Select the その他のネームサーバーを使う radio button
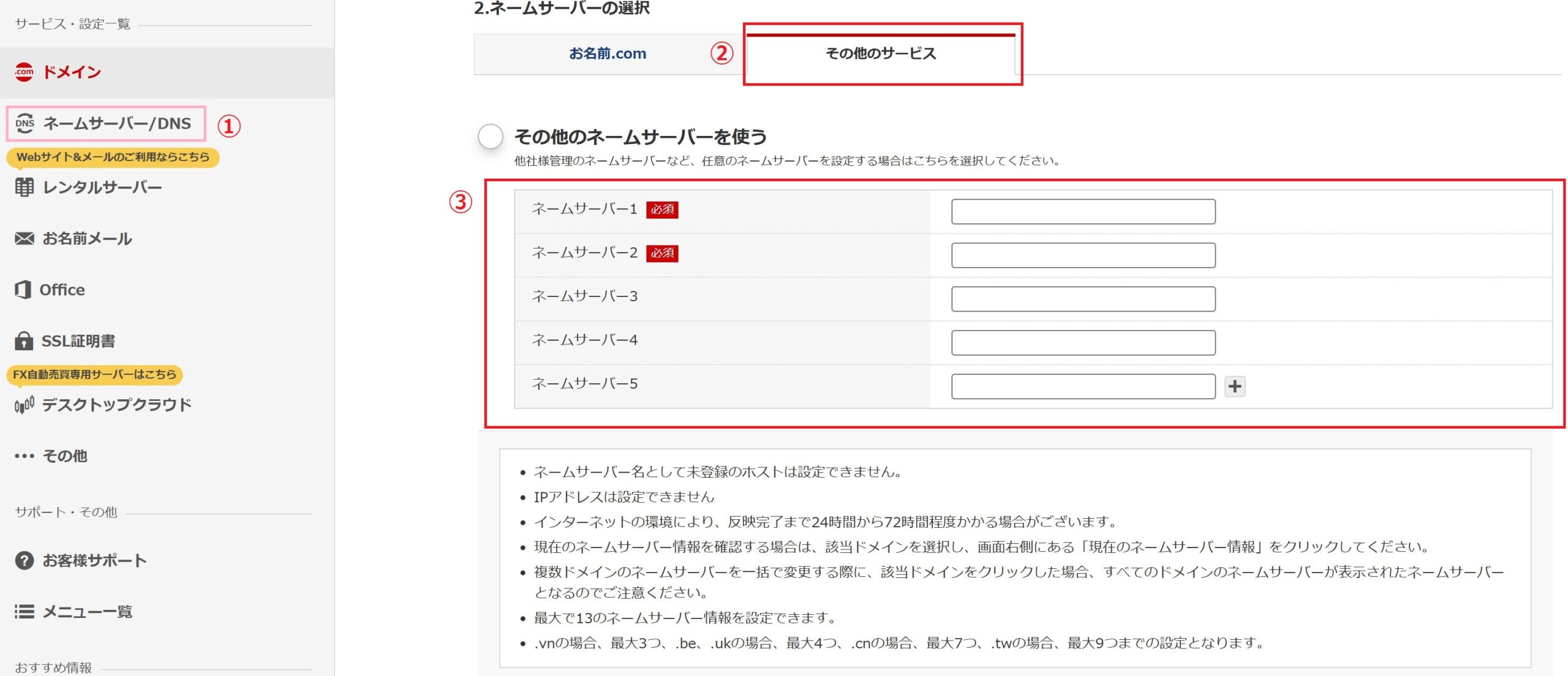 [x=491, y=136]
